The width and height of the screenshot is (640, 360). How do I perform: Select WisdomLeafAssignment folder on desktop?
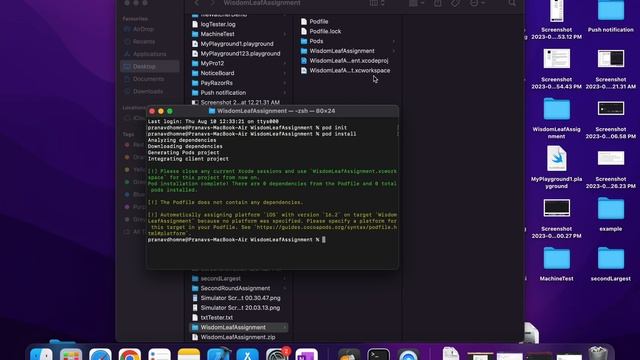pos(556,118)
